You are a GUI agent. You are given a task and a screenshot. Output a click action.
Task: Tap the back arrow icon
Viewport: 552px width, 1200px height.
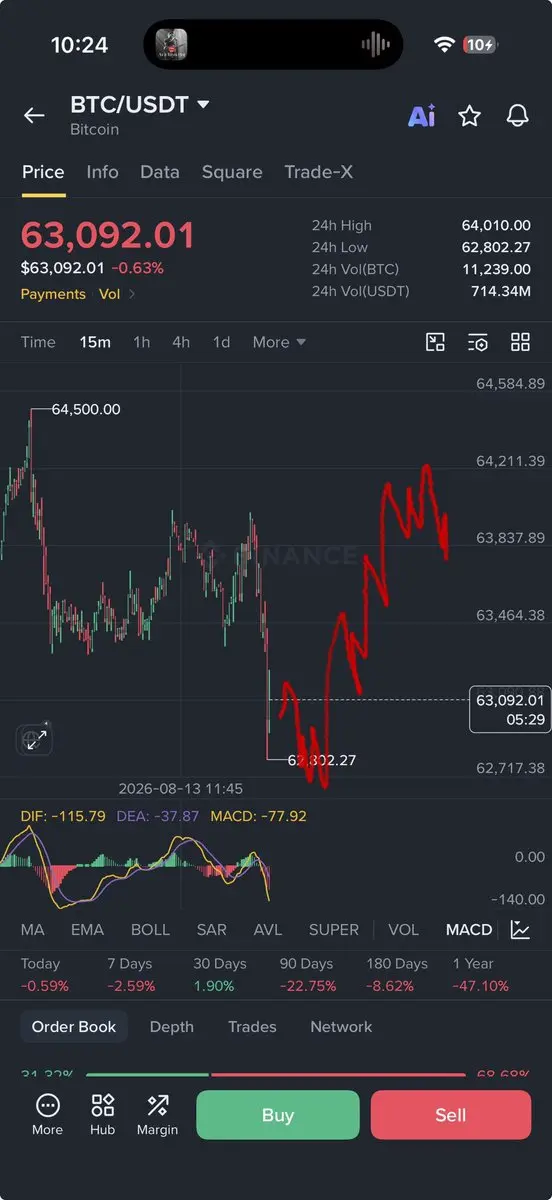click(x=34, y=116)
